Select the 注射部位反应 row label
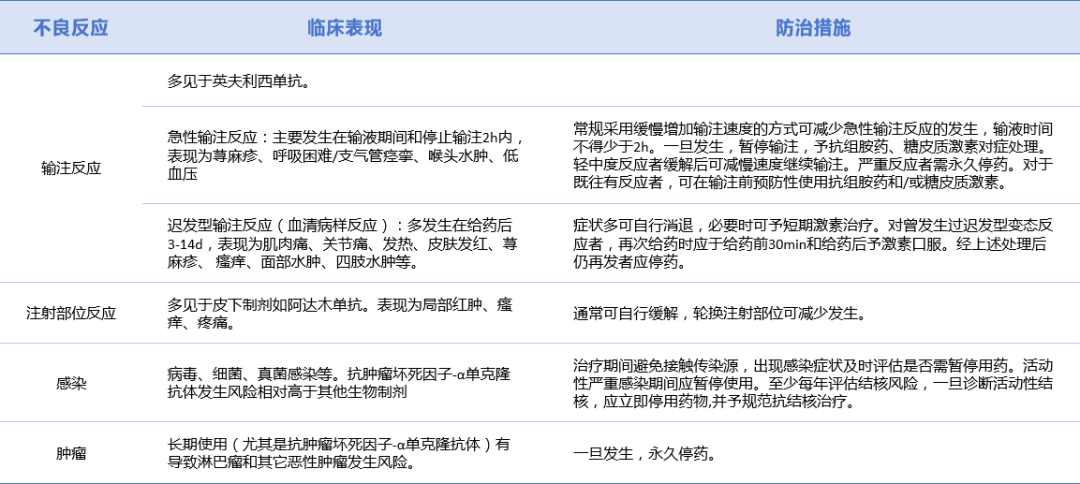The image size is (1080, 484). click(x=71, y=313)
